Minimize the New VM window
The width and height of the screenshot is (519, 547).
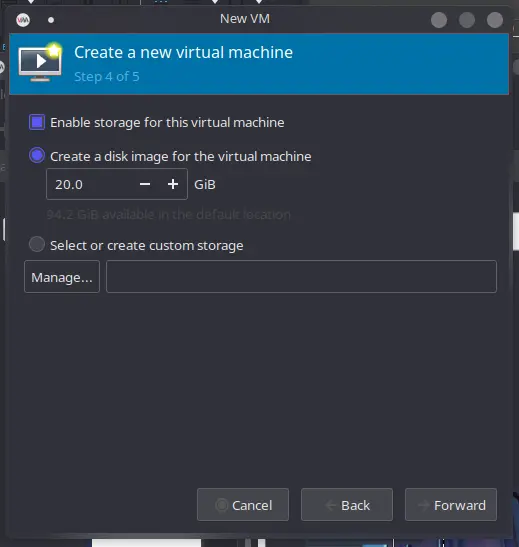pyautogui.click(x=439, y=20)
